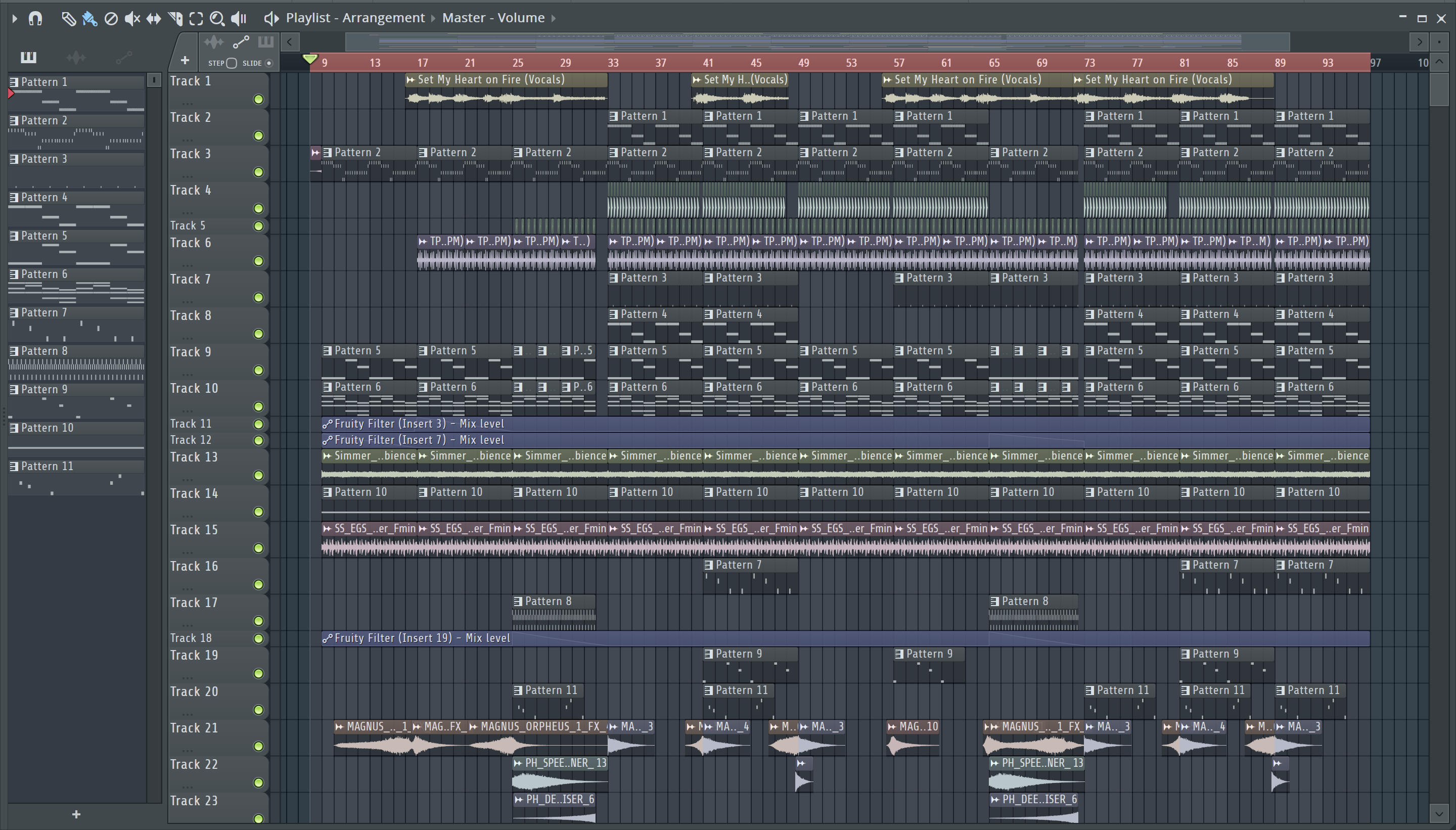Enable the SLIDE option
The height and width of the screenshot is (830, 1456).
[x=269, y=63]
